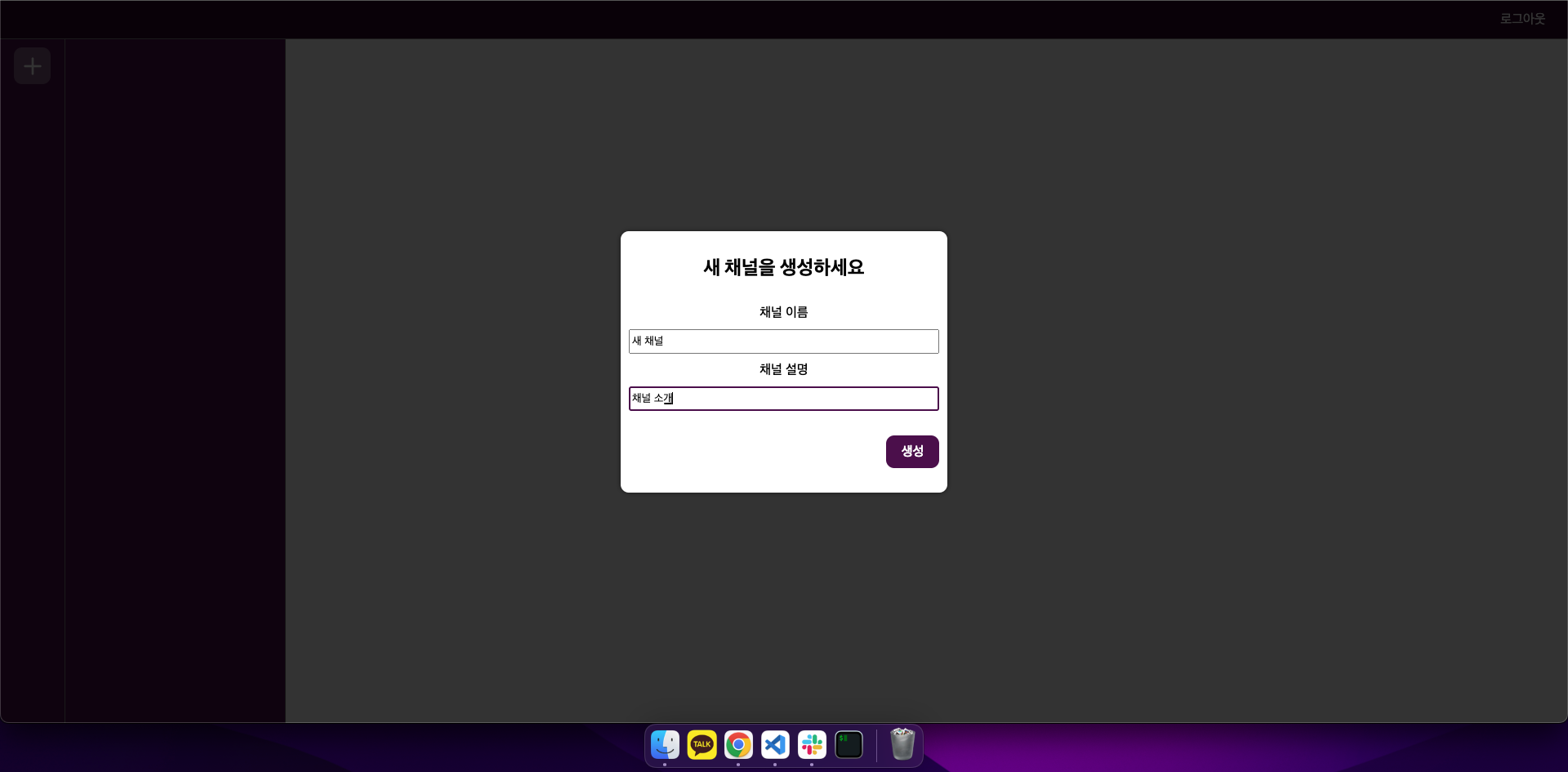The width and height of the screenshot is (1568, 772).
Task: Open Finder from the dock
Action: [664, 744]
